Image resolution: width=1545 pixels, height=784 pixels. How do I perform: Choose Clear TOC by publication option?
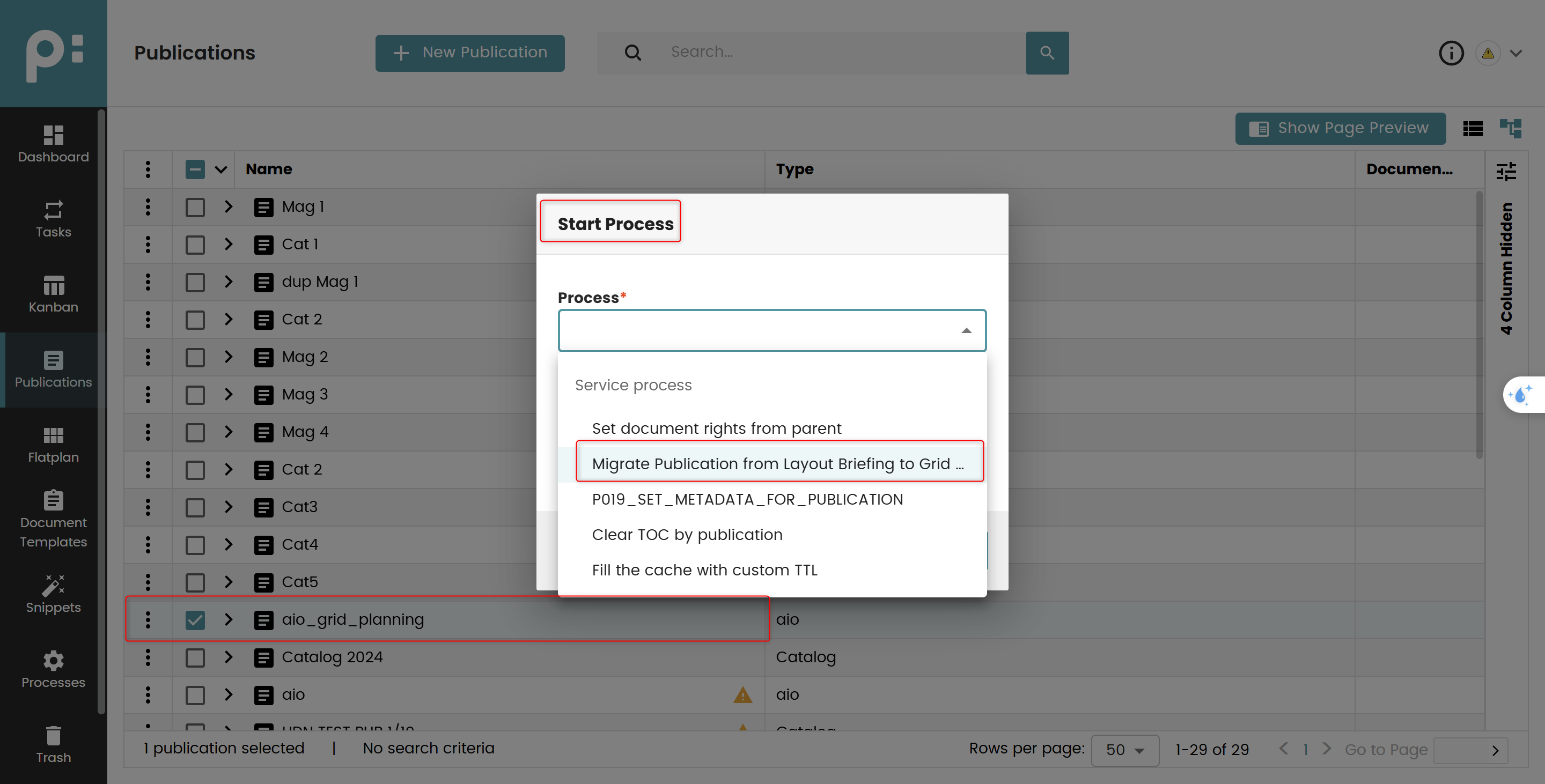pos(687,534)
